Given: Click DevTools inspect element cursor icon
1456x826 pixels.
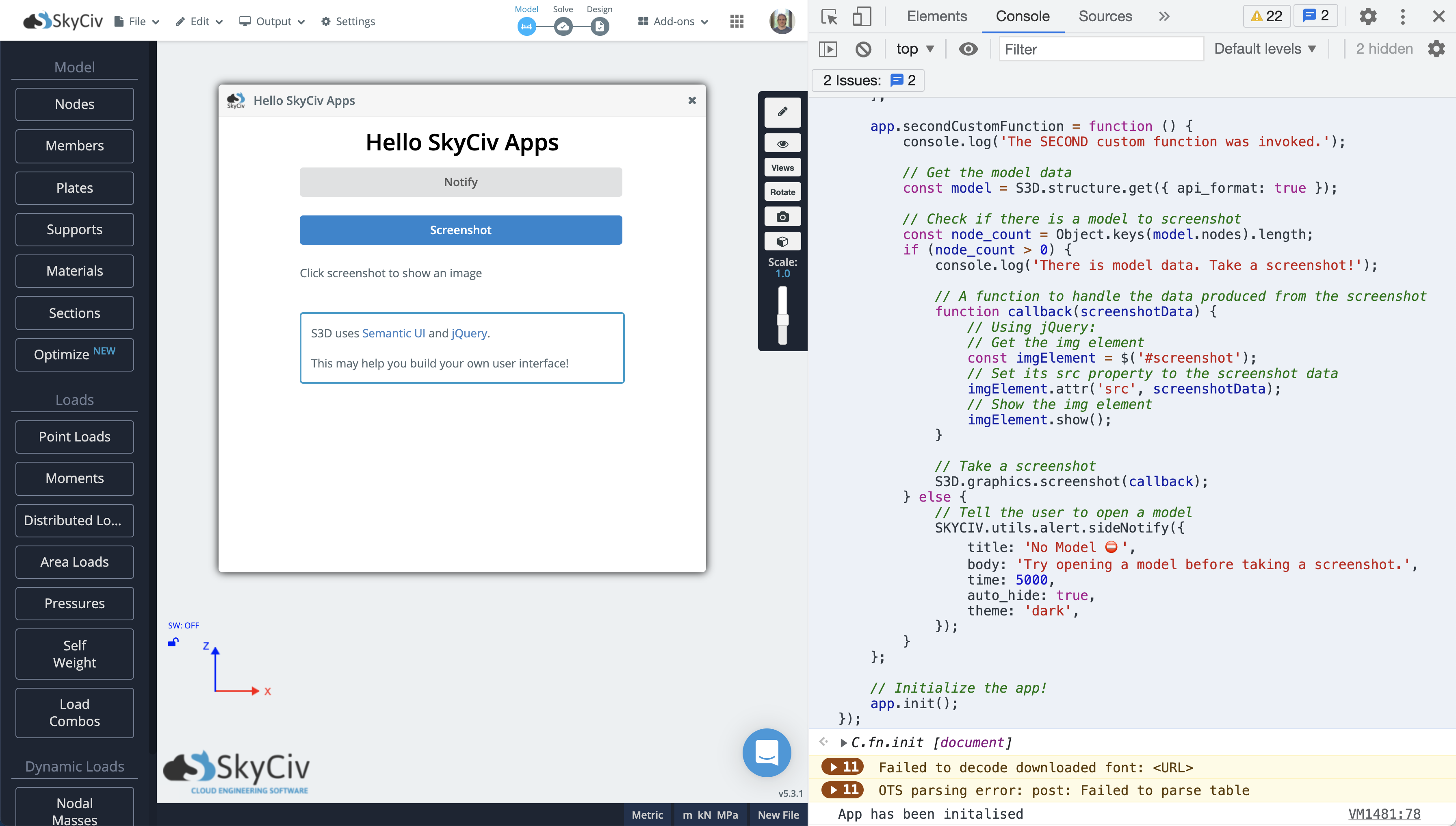Looking at the screenshot, I should tap(829, 16).
